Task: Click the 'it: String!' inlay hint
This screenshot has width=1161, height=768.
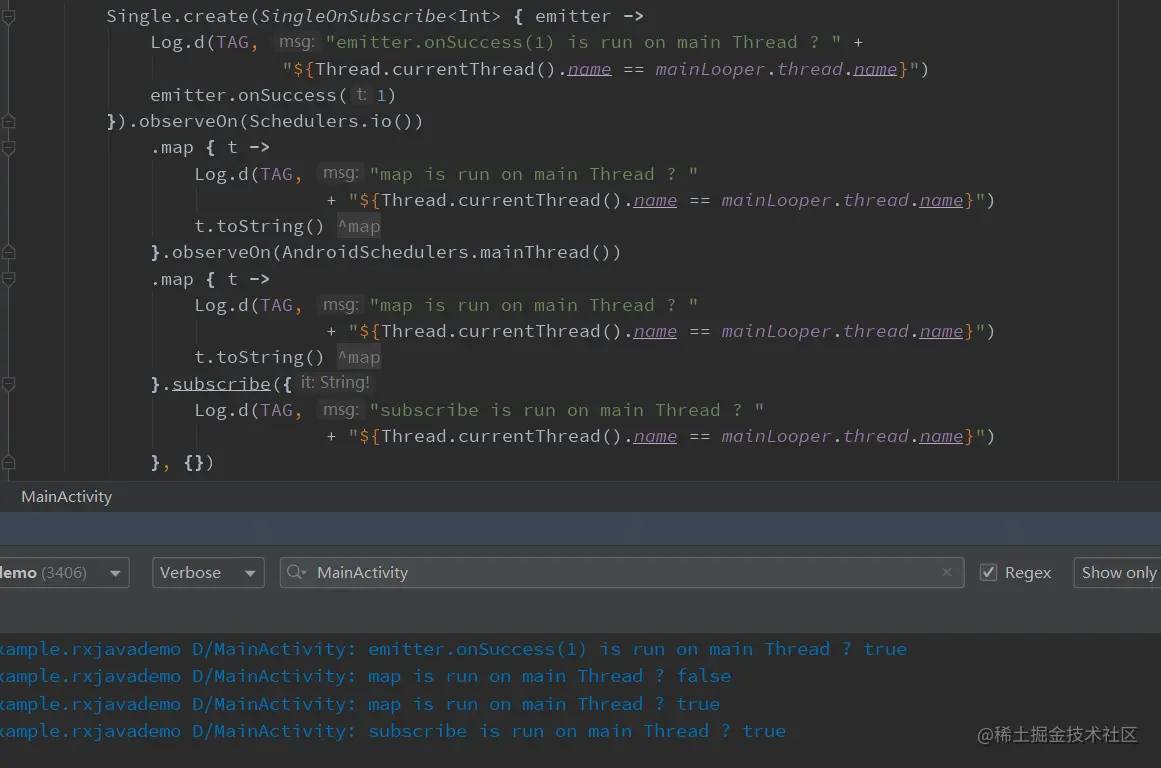Action: pos(335,383)
